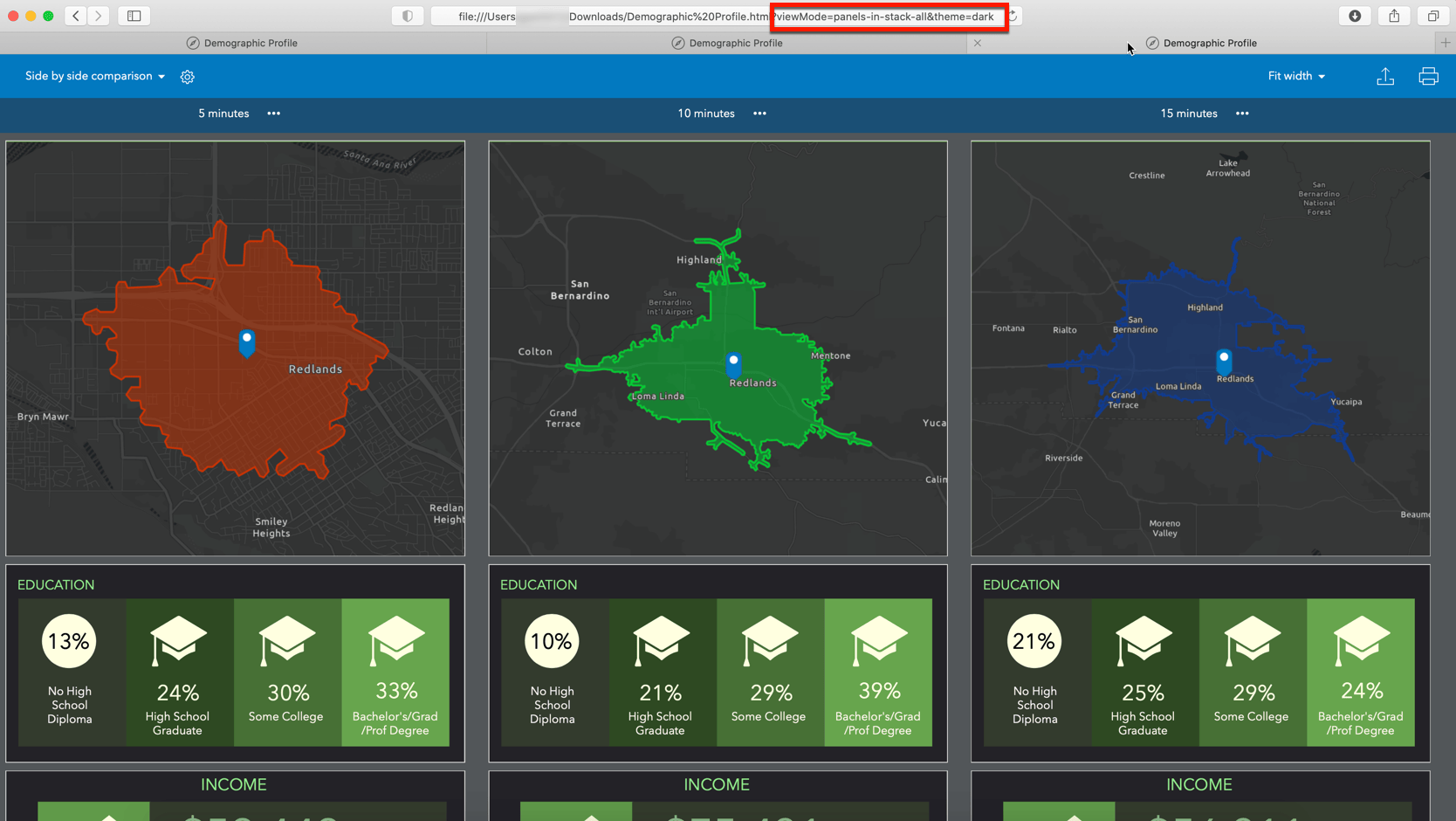
Task: Click Riverside label in 15 minutes map
Action: click(1064, 458)
